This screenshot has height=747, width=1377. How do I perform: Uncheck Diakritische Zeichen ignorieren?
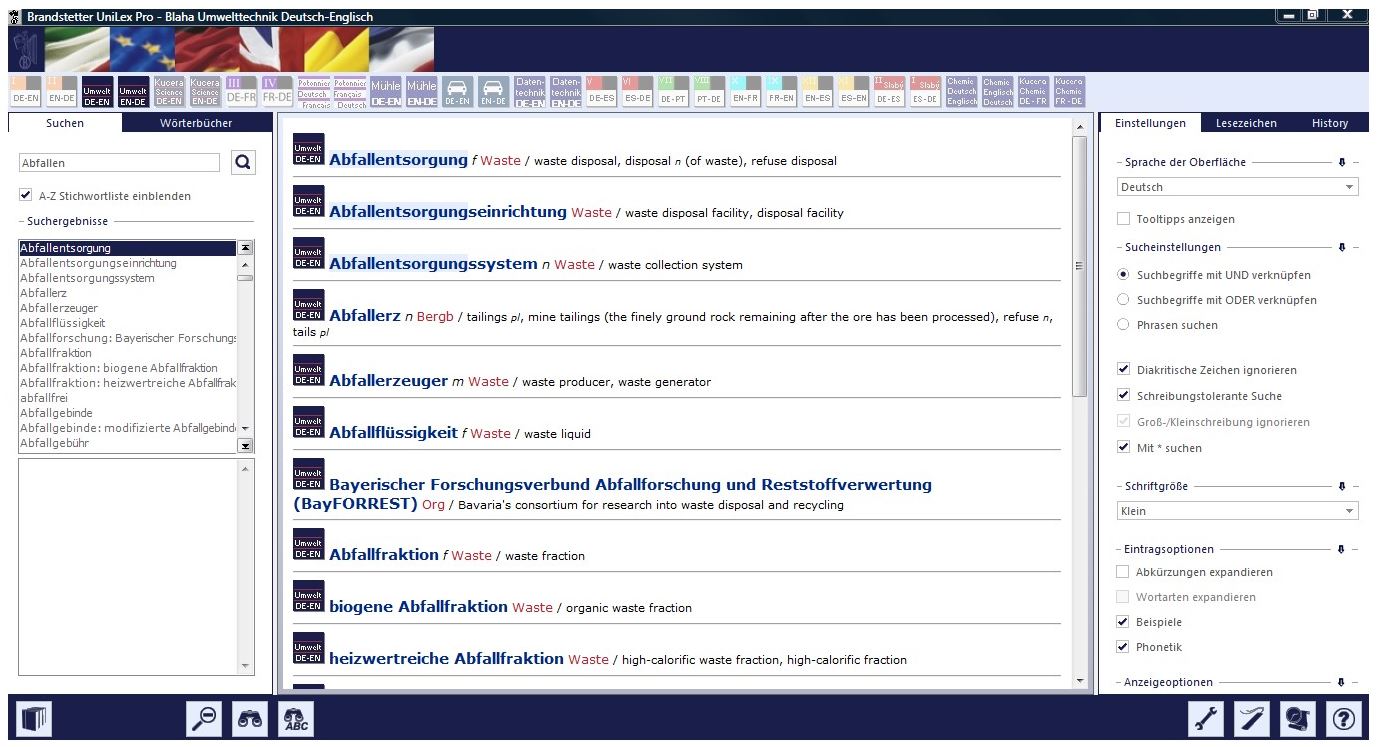(1123, 370)
